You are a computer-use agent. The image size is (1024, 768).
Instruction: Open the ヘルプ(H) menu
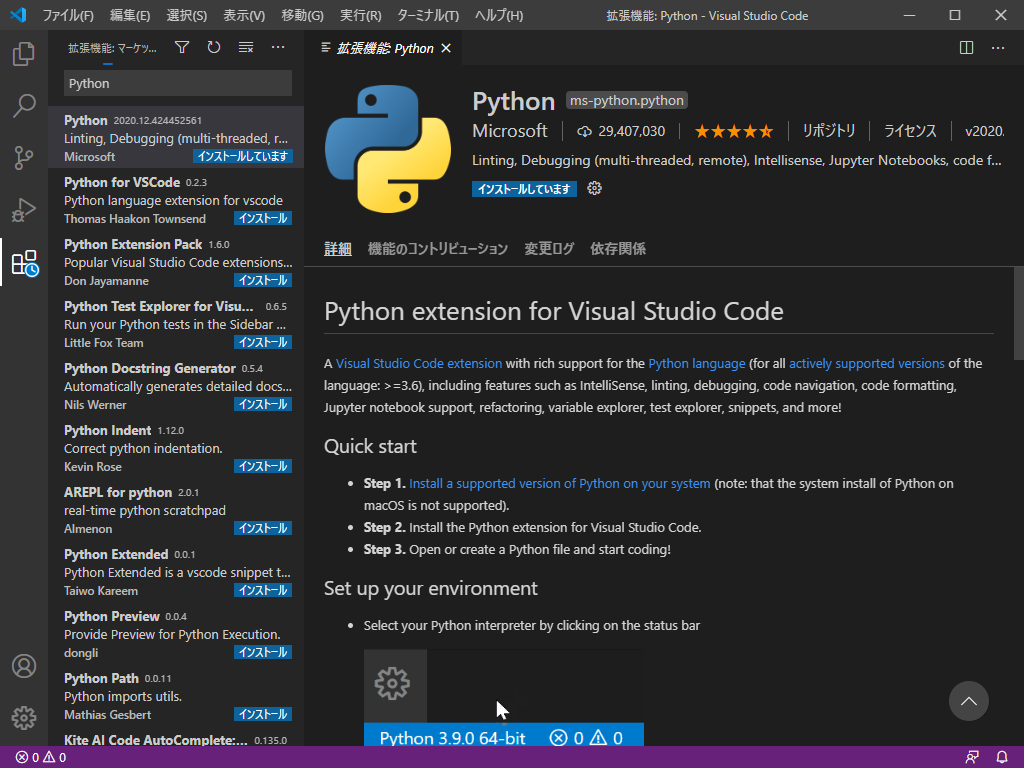tap(499, 15)
